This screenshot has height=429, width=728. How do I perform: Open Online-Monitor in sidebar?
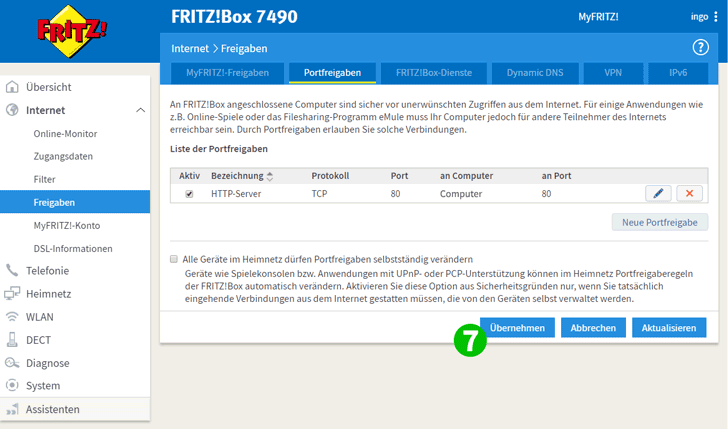(x=65, y=134)
